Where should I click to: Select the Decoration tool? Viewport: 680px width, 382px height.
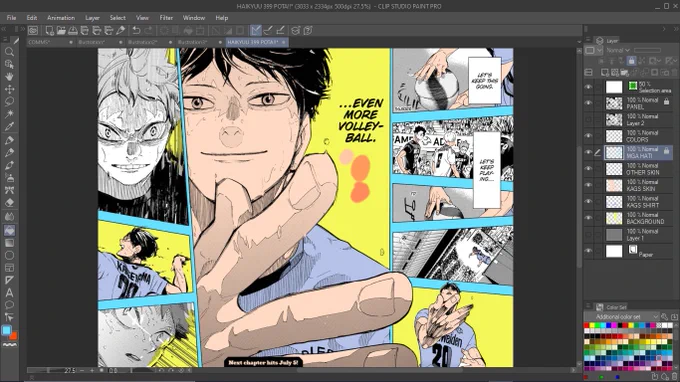[9, 190]
